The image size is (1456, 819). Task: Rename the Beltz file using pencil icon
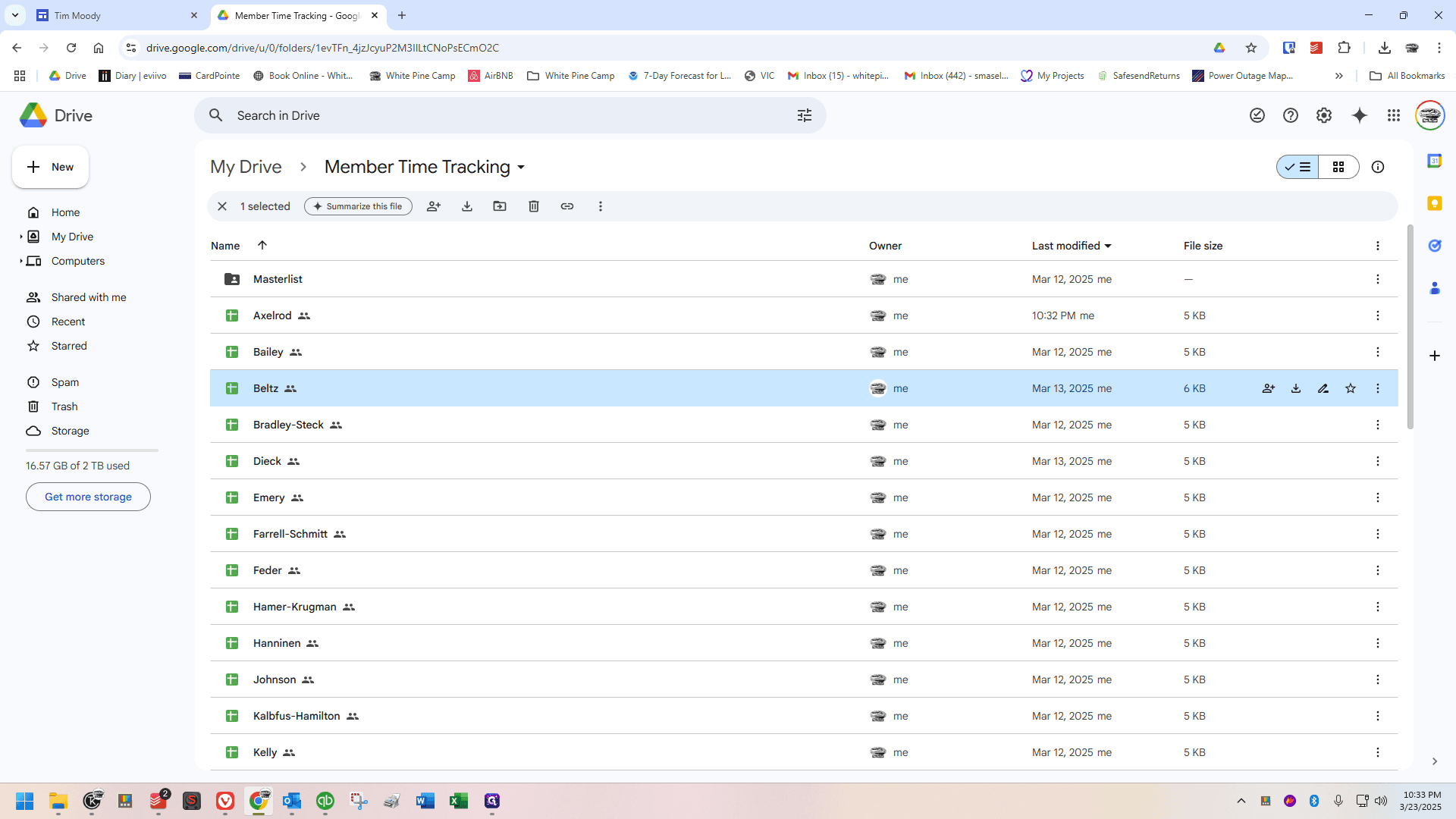tap(1323, 388)
